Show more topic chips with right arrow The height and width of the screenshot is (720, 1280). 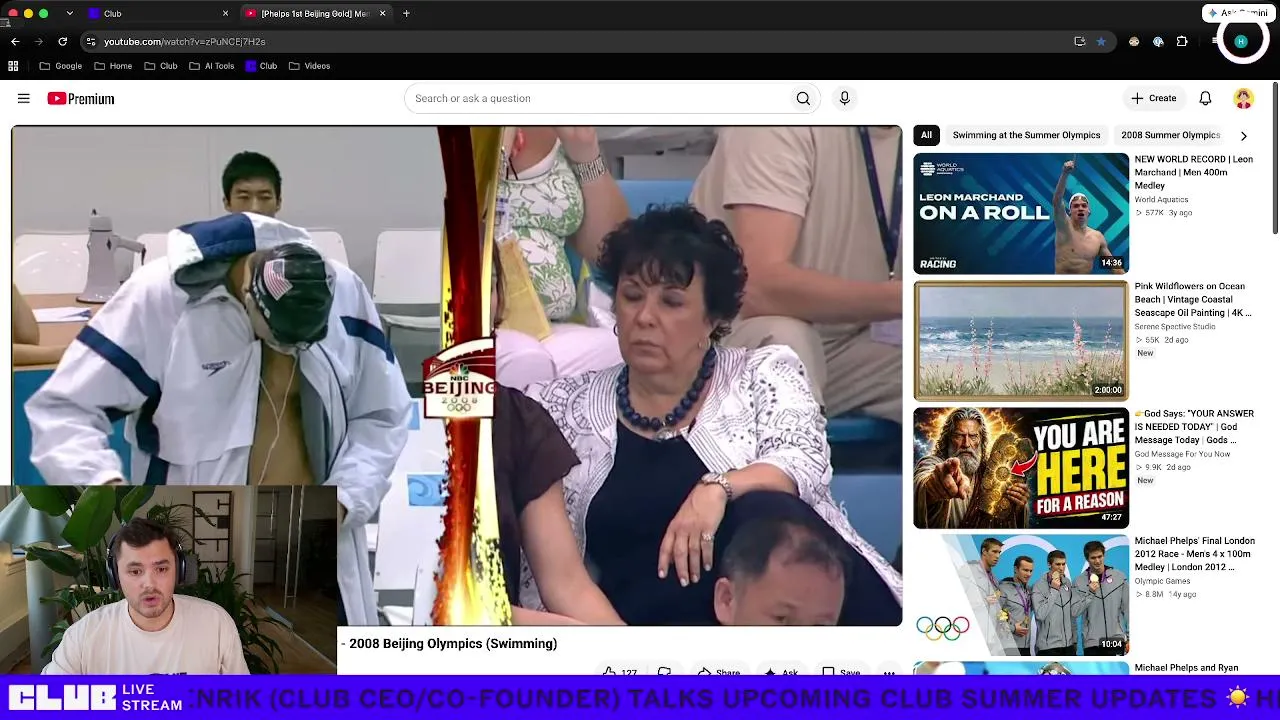1243,135
